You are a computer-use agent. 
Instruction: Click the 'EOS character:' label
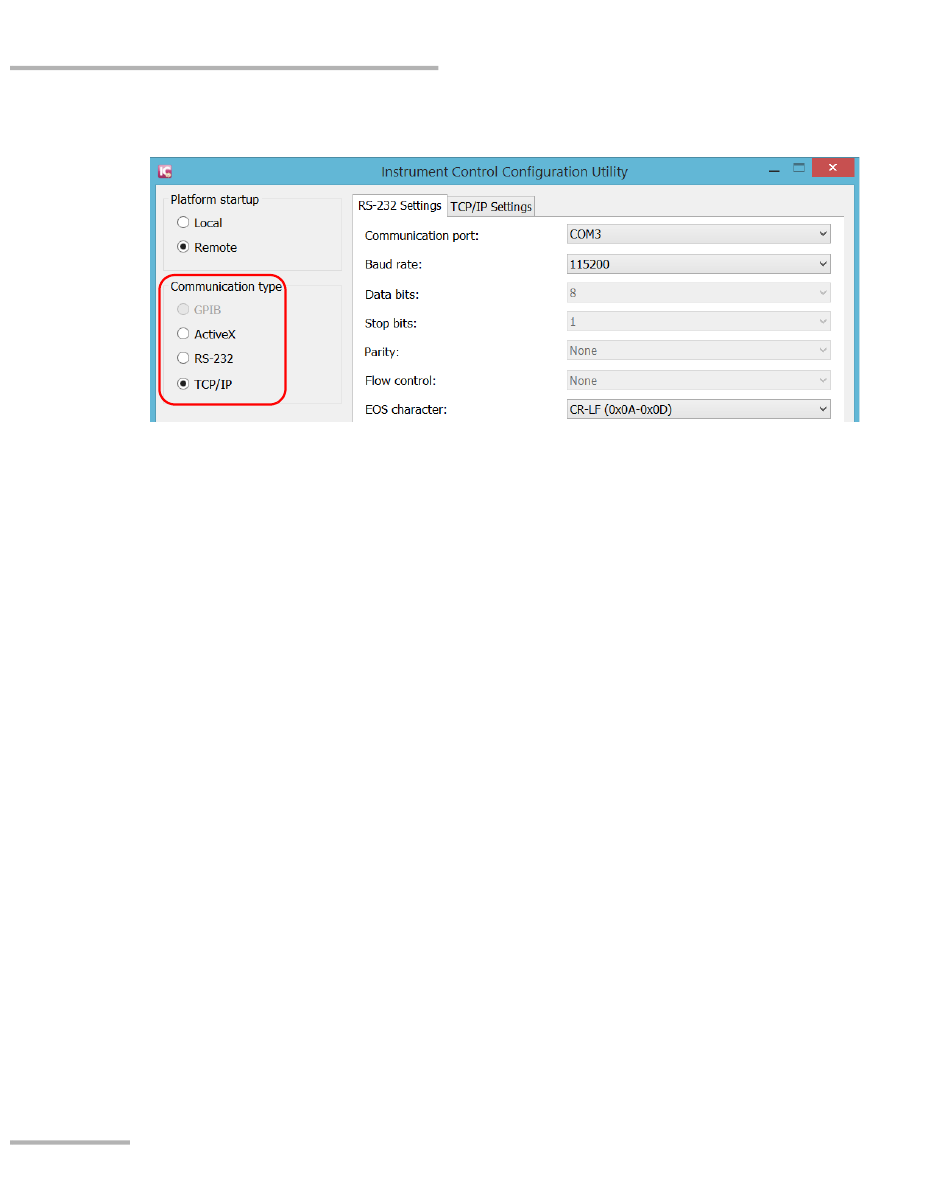(x=405, y=410)
